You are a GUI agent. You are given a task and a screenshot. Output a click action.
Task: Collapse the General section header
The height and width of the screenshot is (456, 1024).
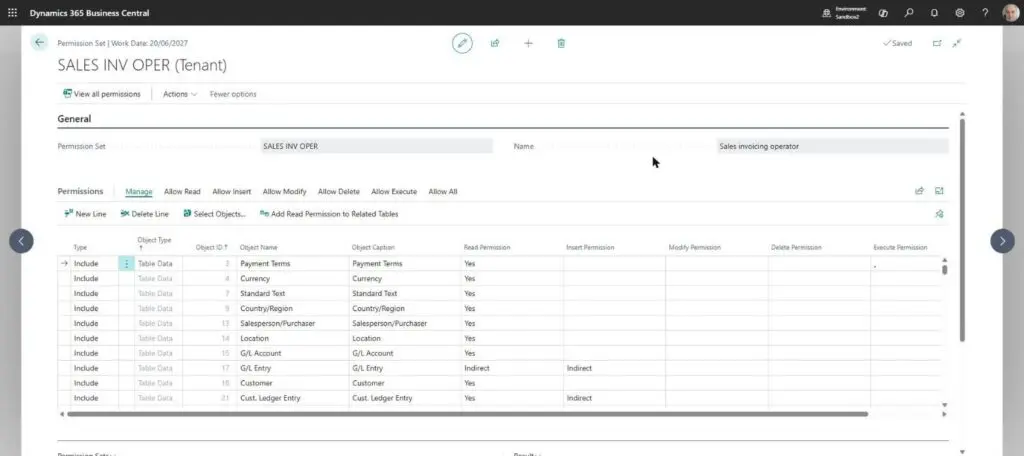click(74, 119)
